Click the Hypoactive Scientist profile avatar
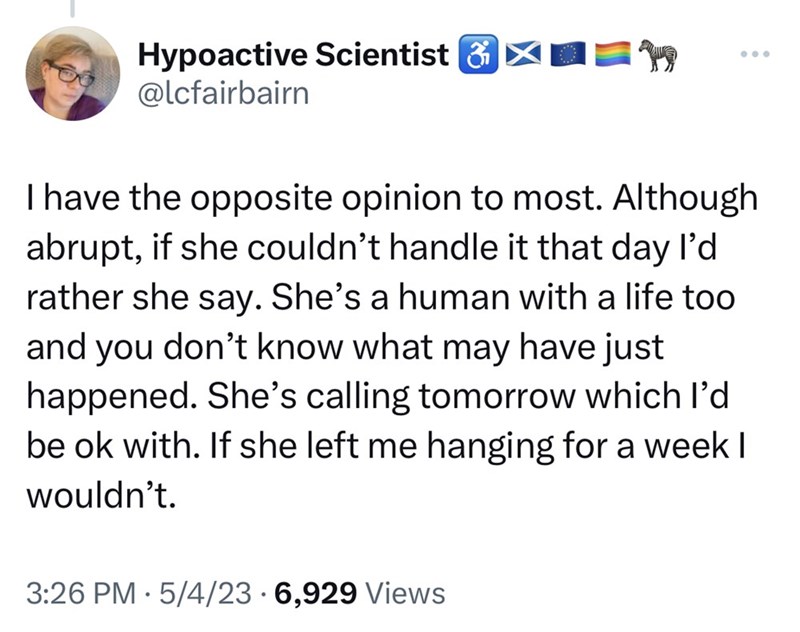 pyautogui.click(x=73, y=73)
